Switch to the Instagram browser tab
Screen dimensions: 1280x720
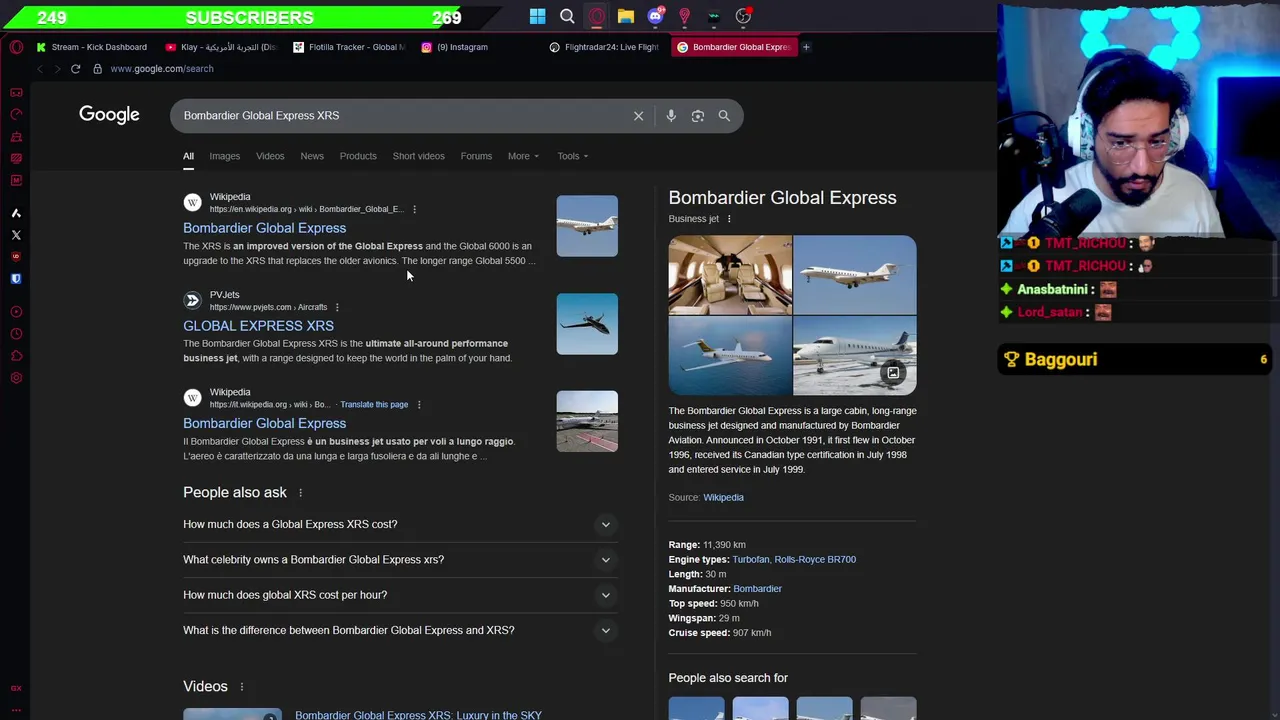point(477,47)
